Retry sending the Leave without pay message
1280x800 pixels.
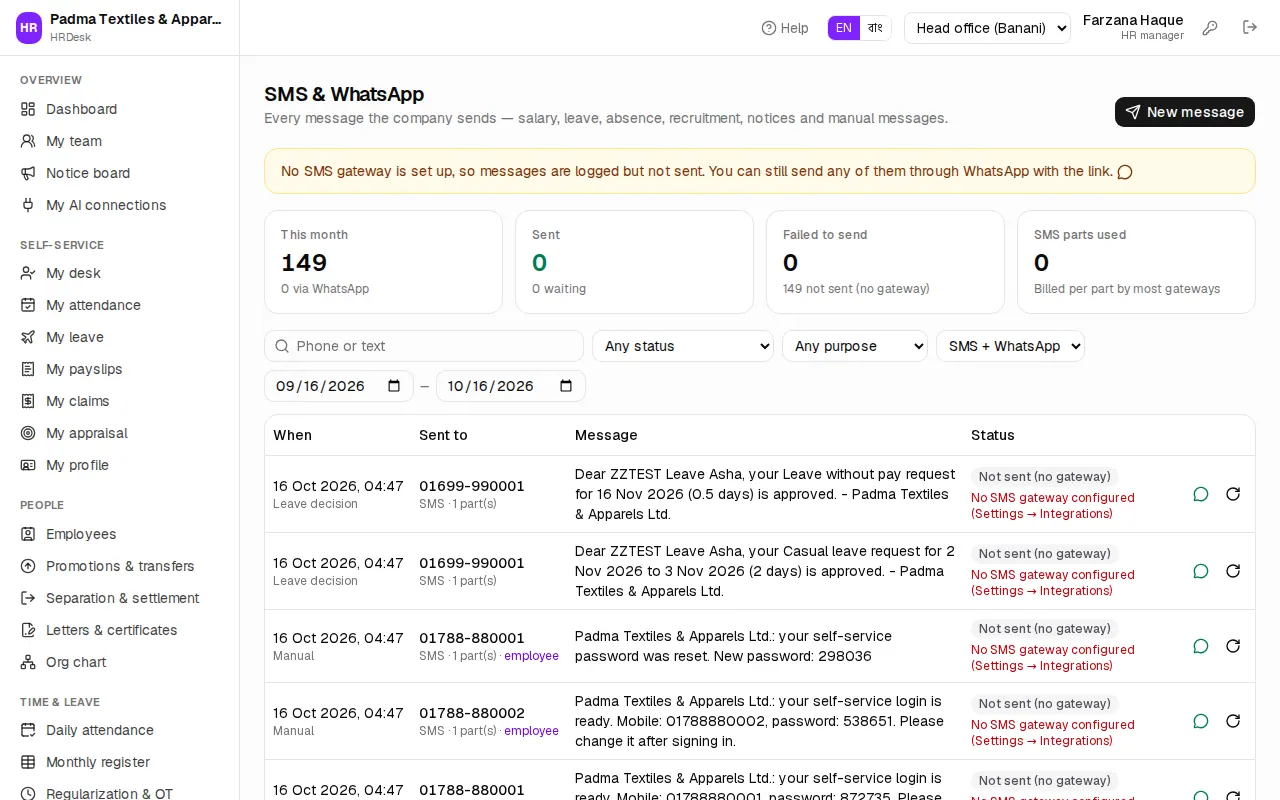1233,494
